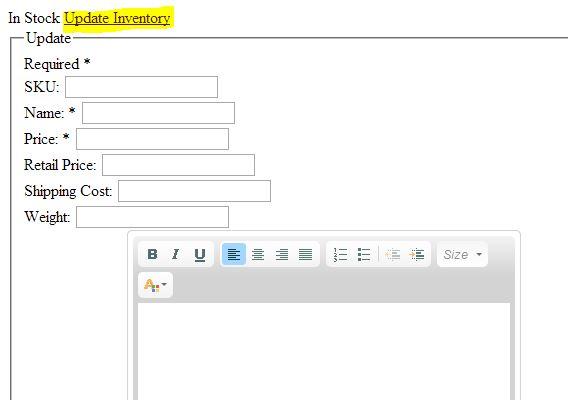568x400 pixels.
Task: Select the Shipping Cost field
Action: (195, 191)
